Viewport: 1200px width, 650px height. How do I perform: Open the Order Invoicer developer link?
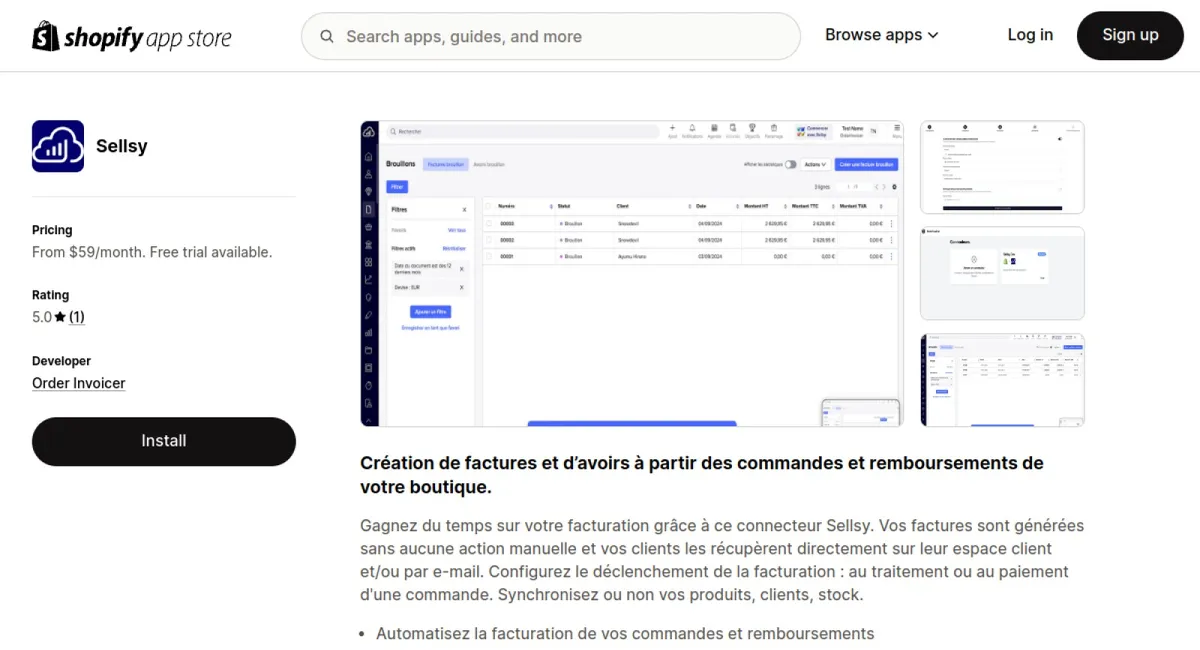[79, 383]
